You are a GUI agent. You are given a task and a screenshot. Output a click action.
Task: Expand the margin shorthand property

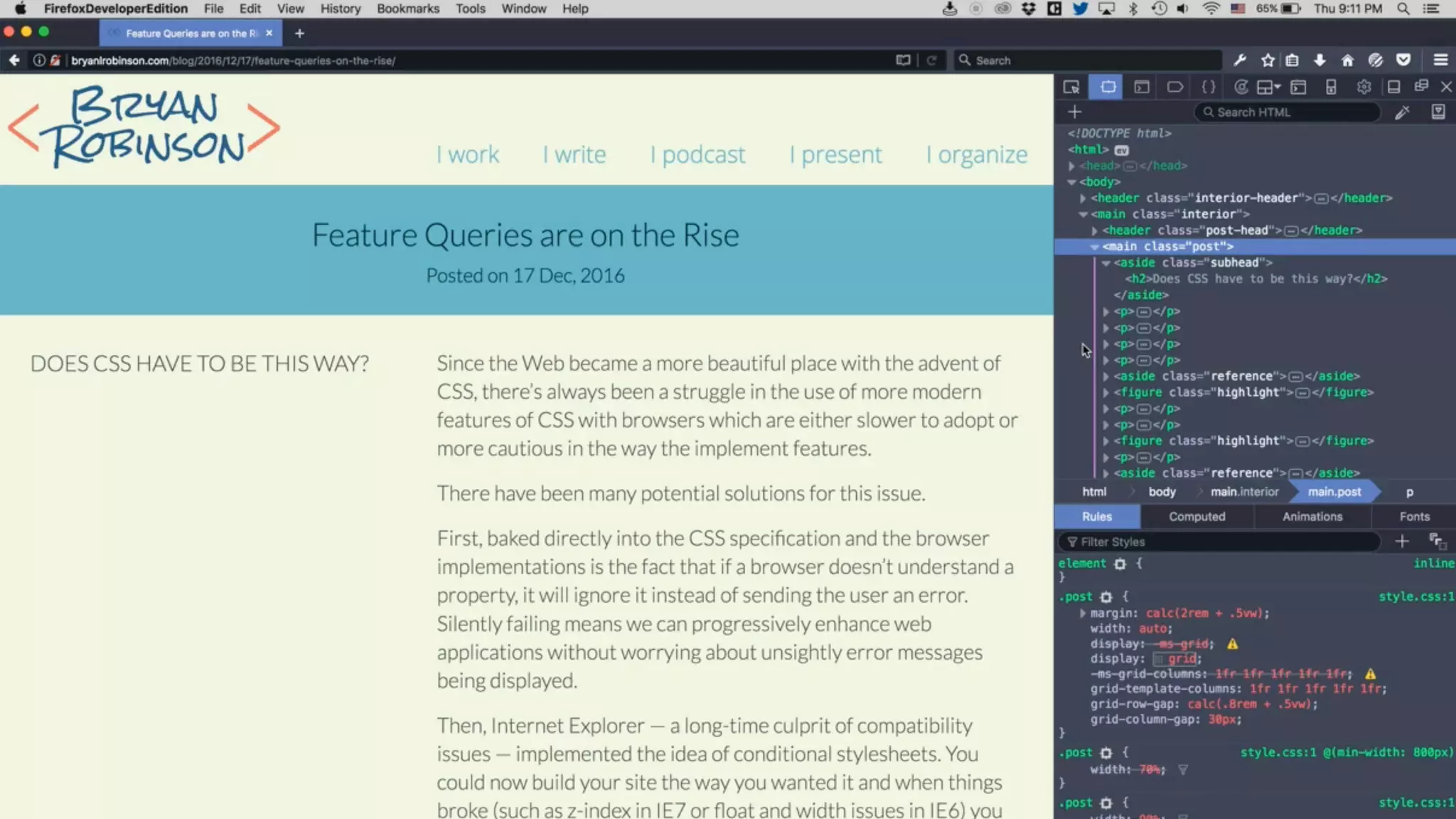[1082, 613]
